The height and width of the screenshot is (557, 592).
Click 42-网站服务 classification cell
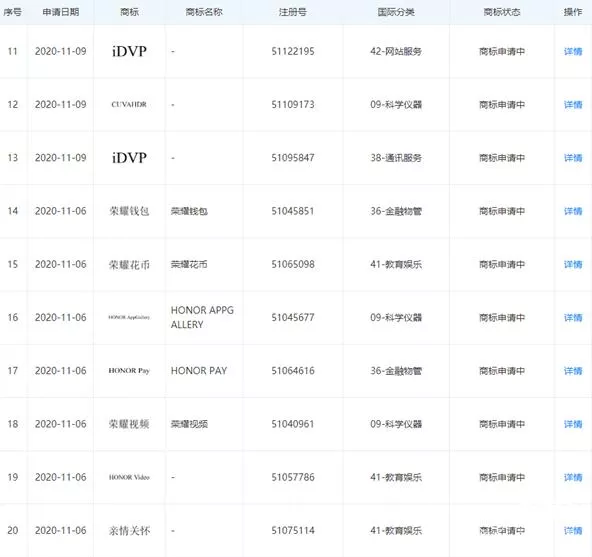click(x=396, y=51)
